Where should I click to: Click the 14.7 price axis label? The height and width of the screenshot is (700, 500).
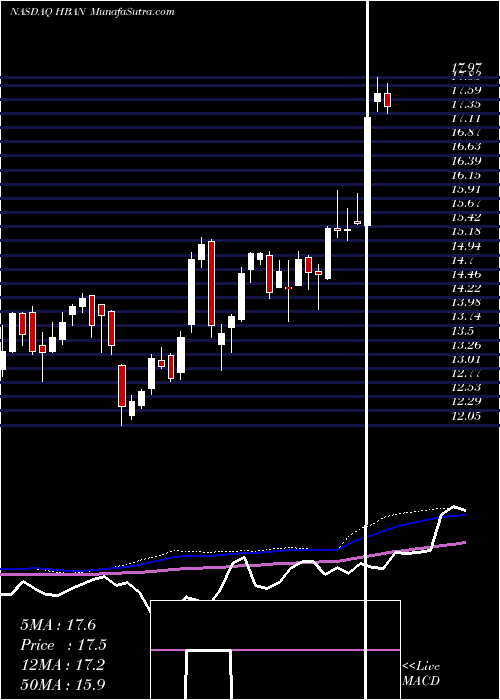click(x=463, y=260)
